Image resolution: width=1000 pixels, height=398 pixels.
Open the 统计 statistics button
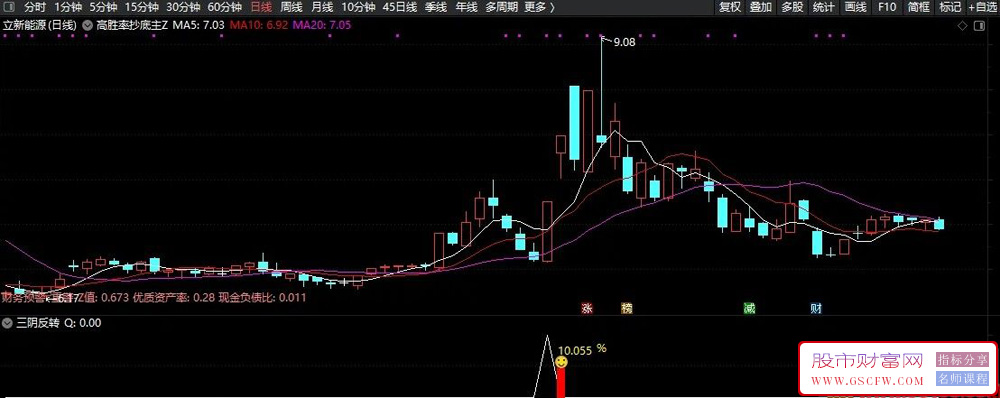coord(823,8)
